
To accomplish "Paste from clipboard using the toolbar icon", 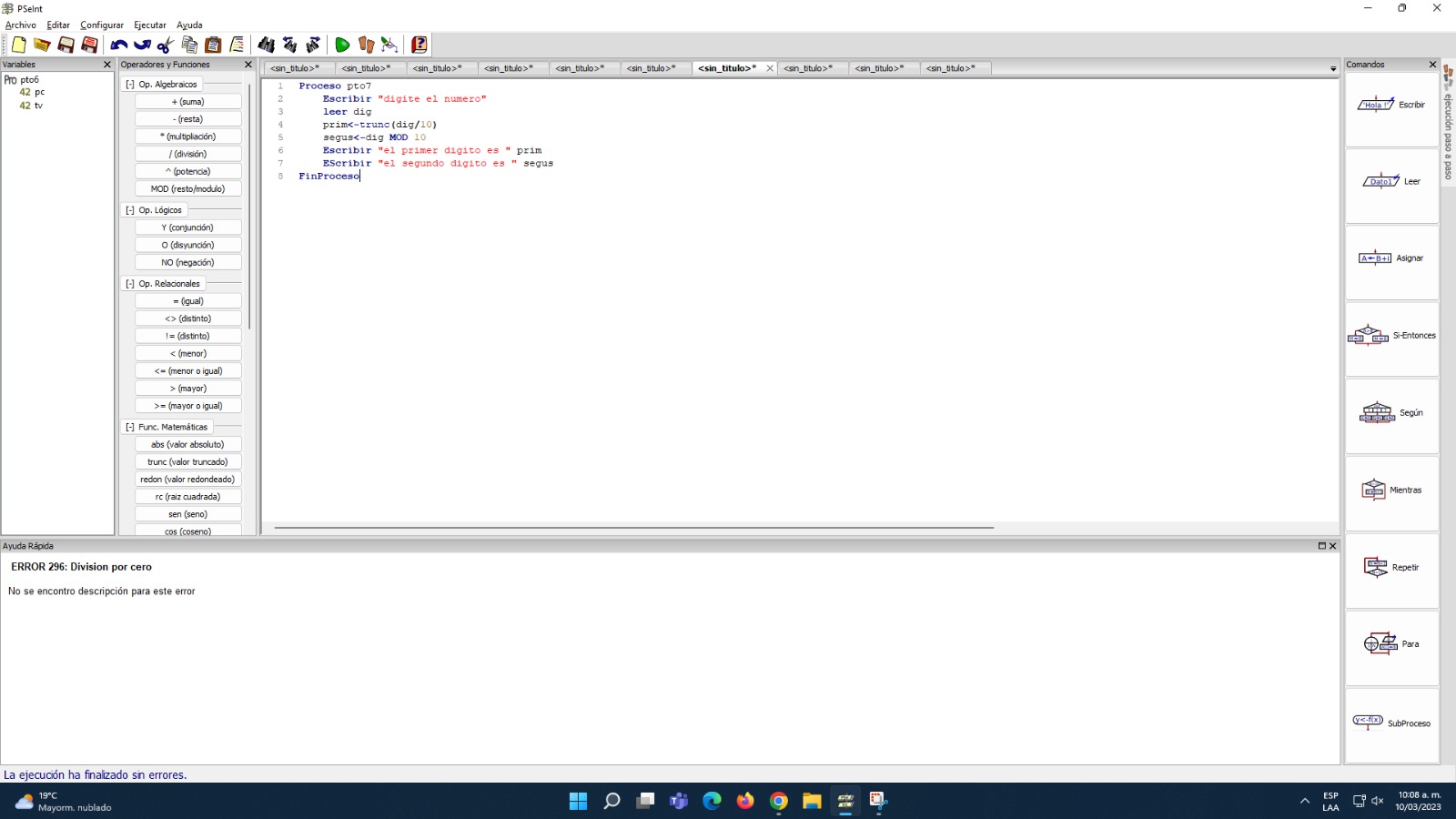I will [213, 45].
